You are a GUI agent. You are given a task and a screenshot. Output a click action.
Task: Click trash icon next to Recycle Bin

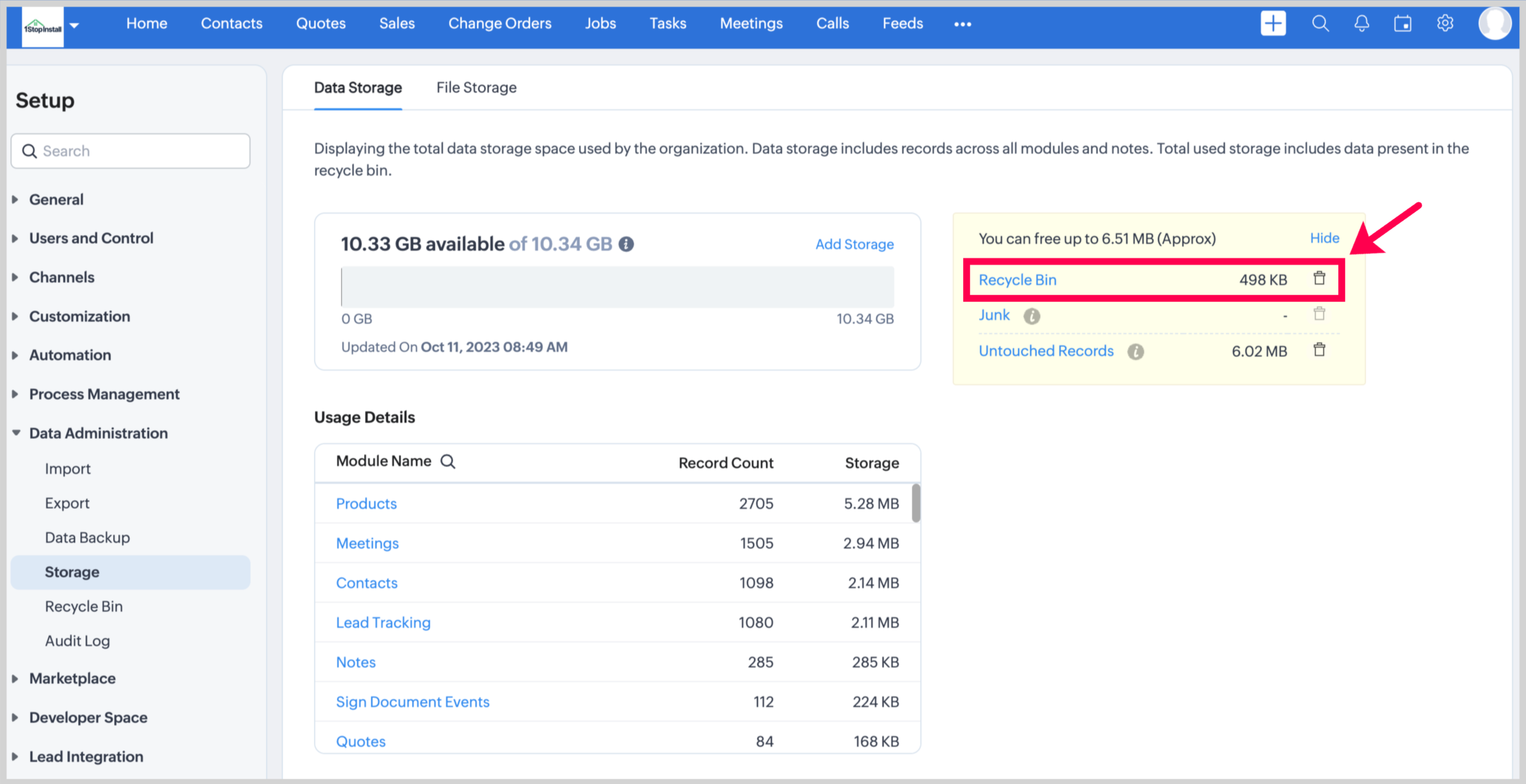tap(1319, 279)
